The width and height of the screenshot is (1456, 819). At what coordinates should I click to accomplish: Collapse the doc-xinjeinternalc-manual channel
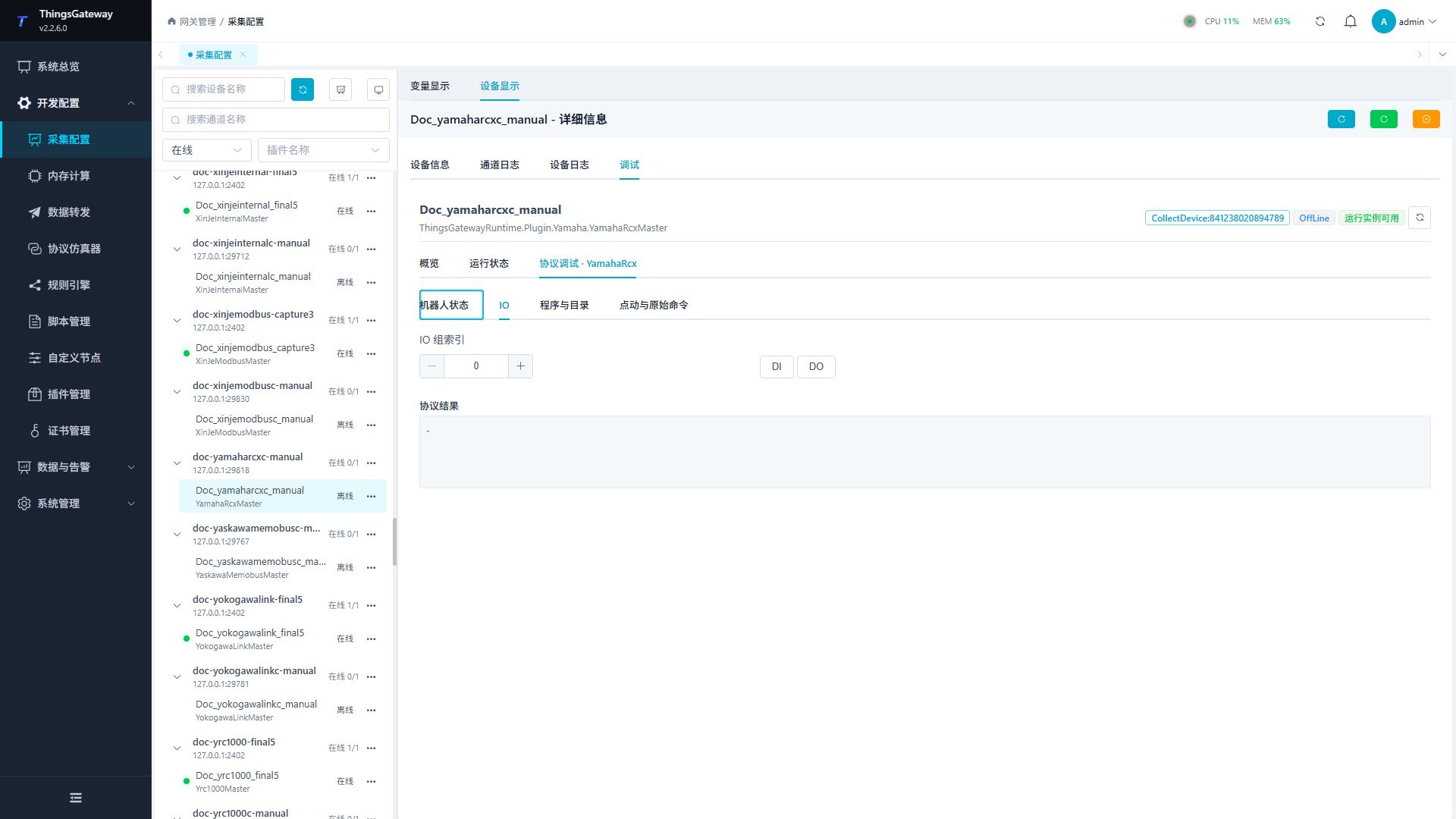(177, 249)
